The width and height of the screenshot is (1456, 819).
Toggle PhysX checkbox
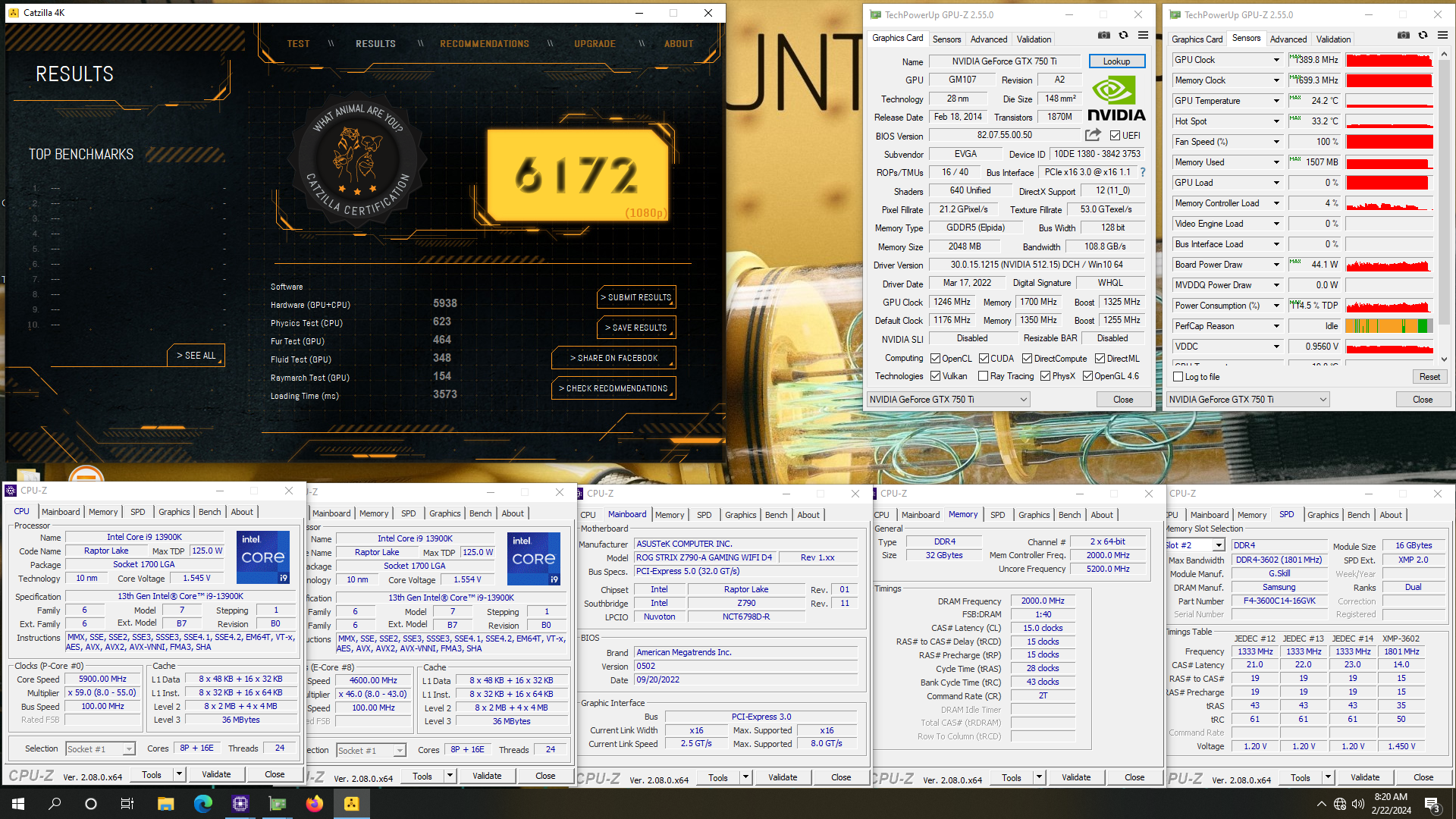(1045, 376)
